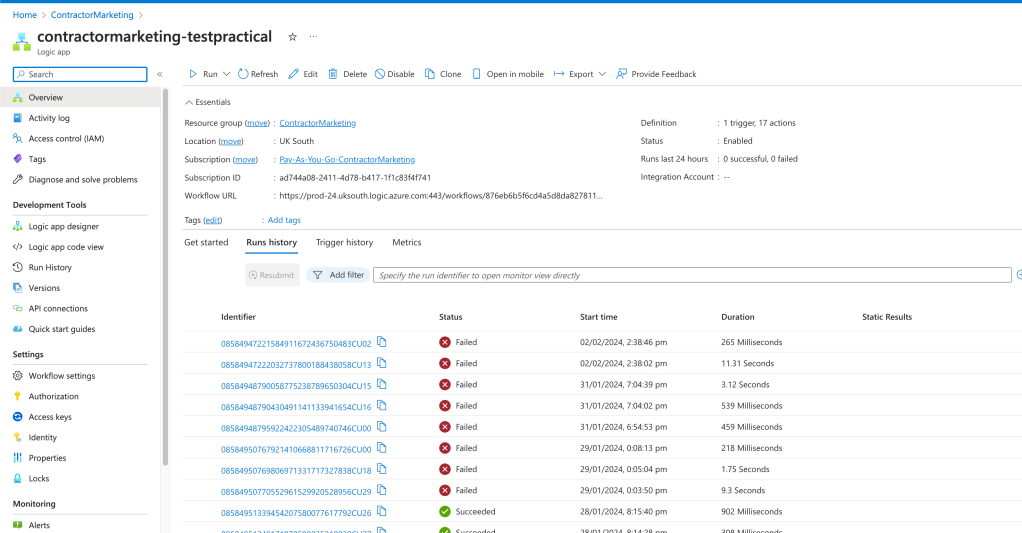The image size is (1022, 533).
Task: Click move link next to Subscription
Action: 245,160
